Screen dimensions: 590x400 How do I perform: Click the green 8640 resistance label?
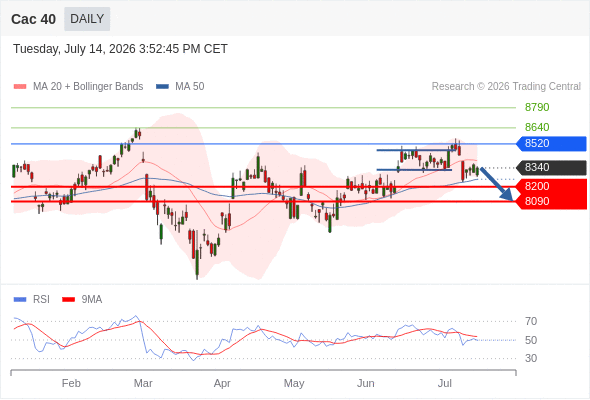pos(537,127)
